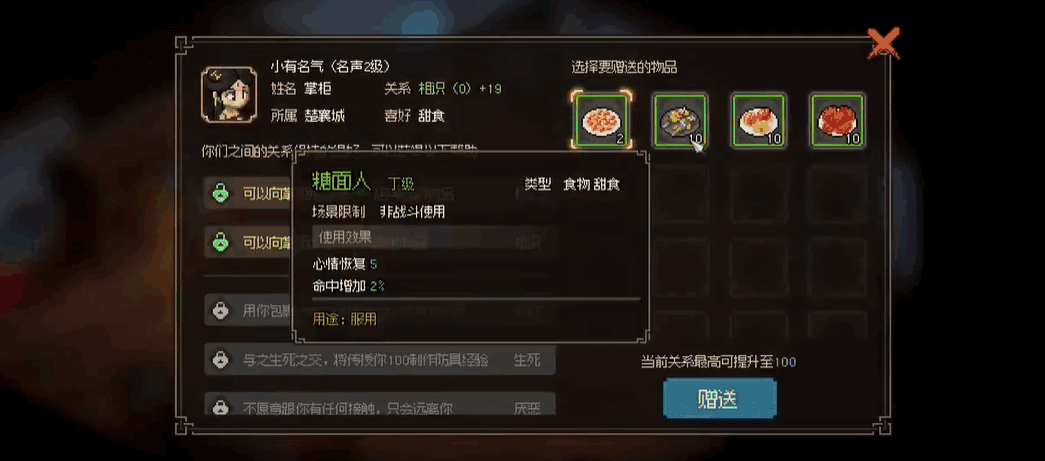Viewport: 1045px width, 461px height.
Task: Click the second green unlocked lock icon
Action: click(220, 242)
